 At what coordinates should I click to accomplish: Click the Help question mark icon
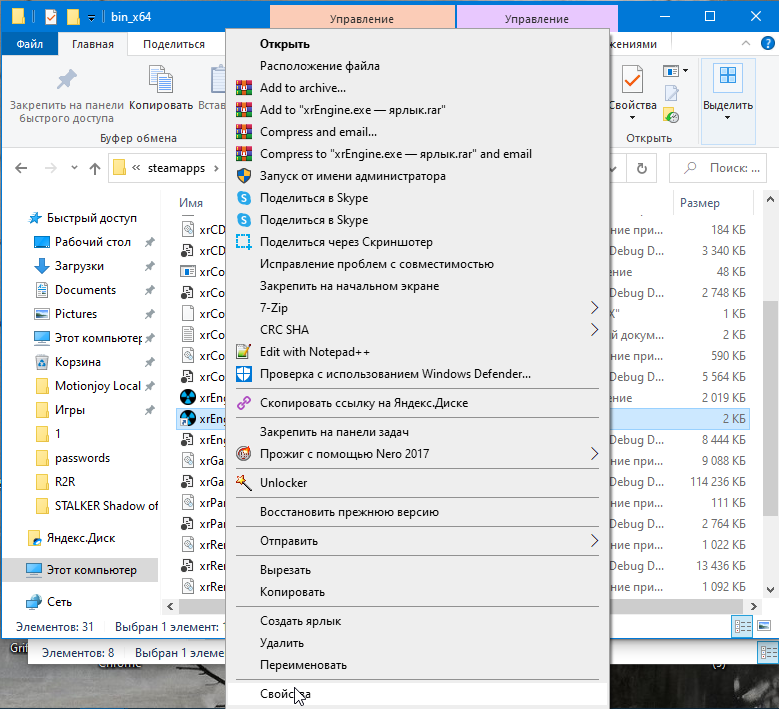768,43
